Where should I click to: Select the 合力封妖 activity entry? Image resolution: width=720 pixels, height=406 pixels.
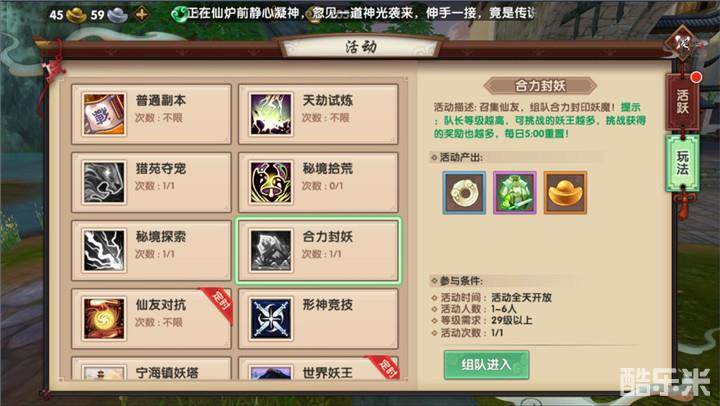[x=318, y=251]
